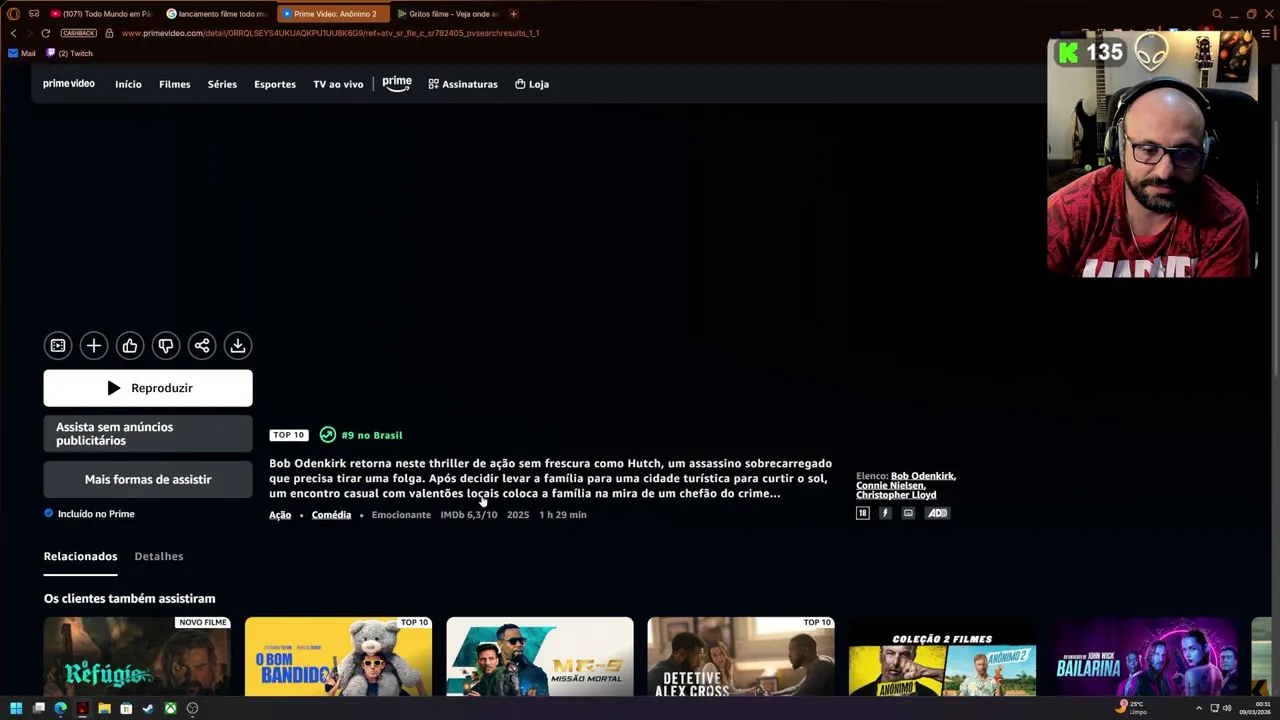Open Xbox app from taskbar

(x=171, y=708)
